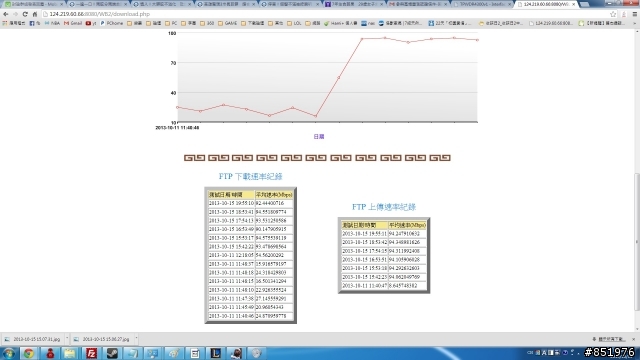The image size is (640, 360).
Task: Click the FTP 下載速率紀錄 heading
Action: click(x=250, y=176)
